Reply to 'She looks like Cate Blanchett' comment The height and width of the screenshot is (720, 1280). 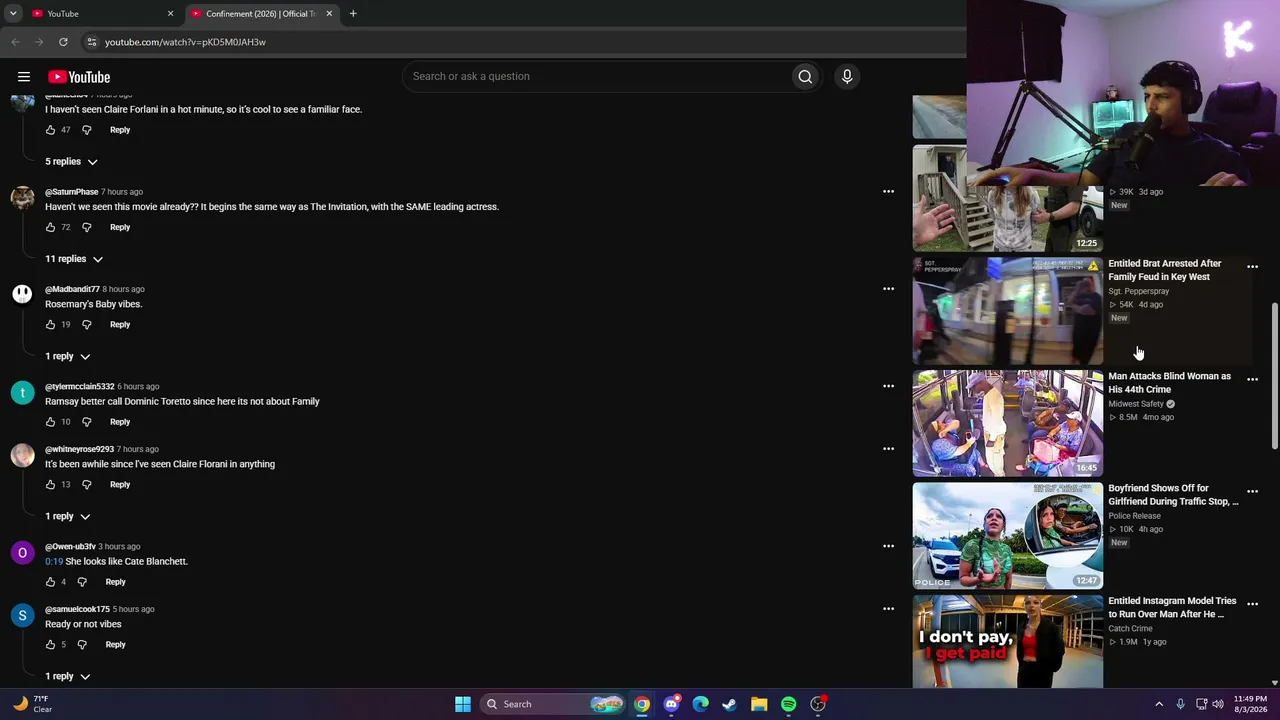point(116,582)
